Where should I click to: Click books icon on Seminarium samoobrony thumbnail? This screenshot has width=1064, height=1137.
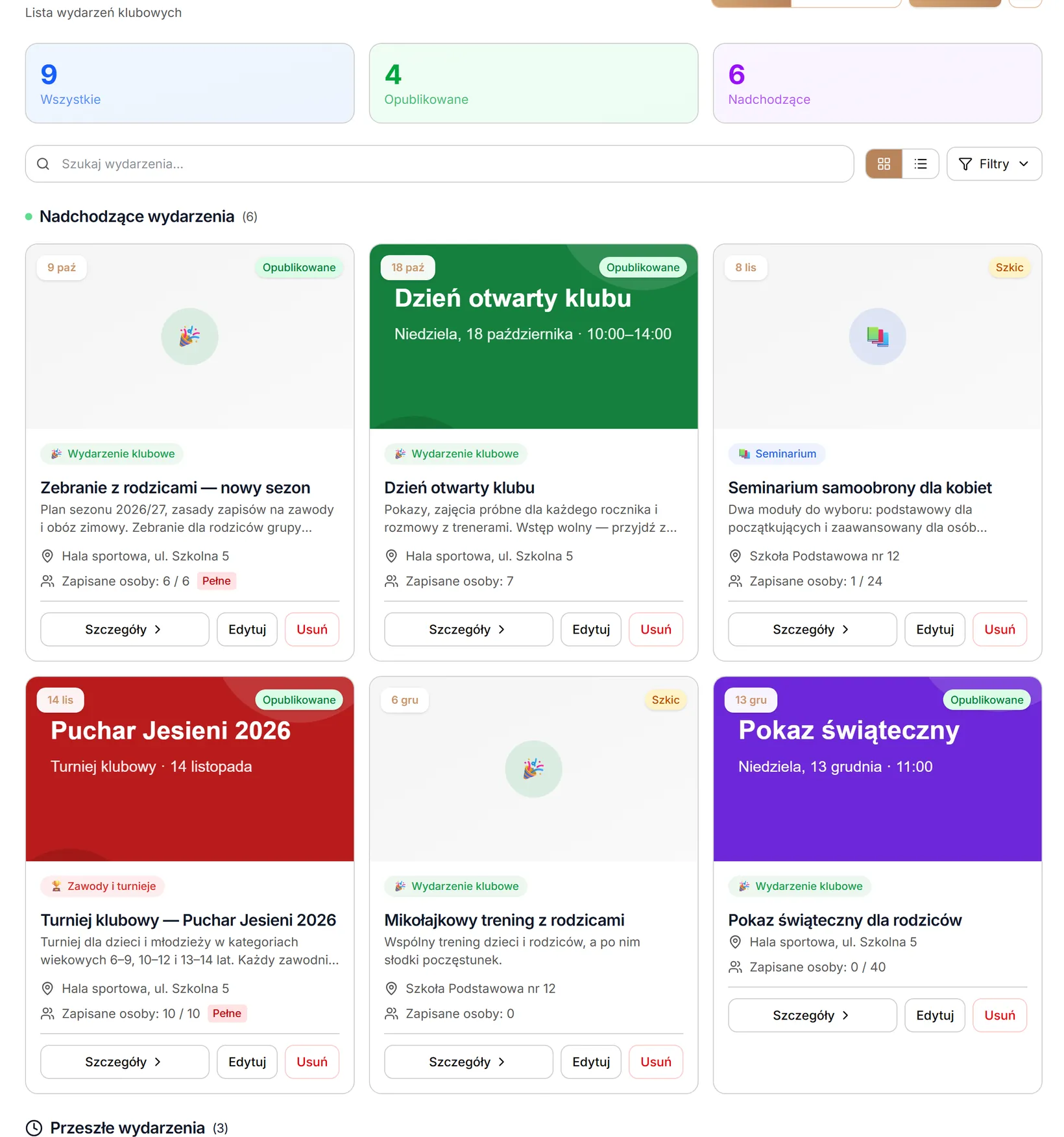[877, 337]
